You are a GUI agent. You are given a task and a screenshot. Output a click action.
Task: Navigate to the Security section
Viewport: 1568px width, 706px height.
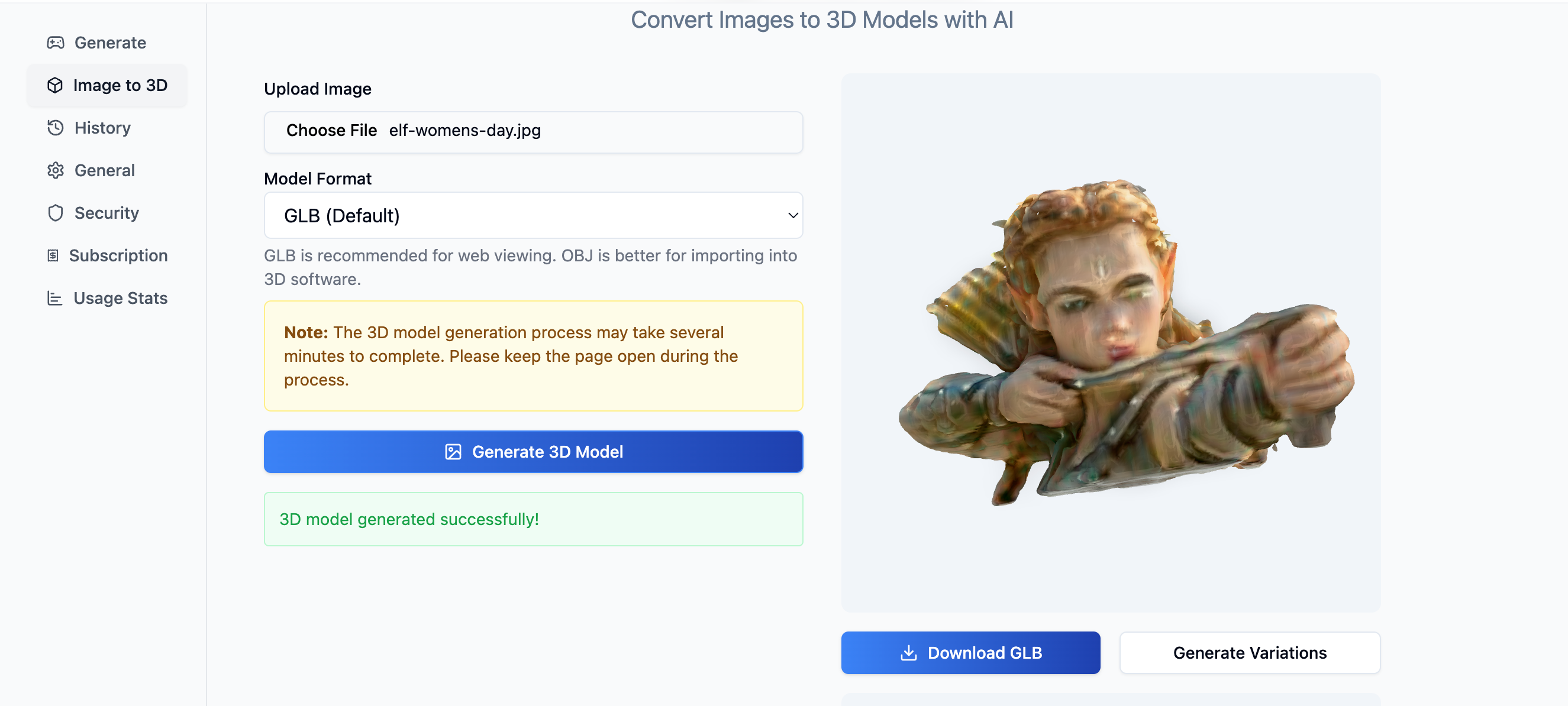point(107,213)
